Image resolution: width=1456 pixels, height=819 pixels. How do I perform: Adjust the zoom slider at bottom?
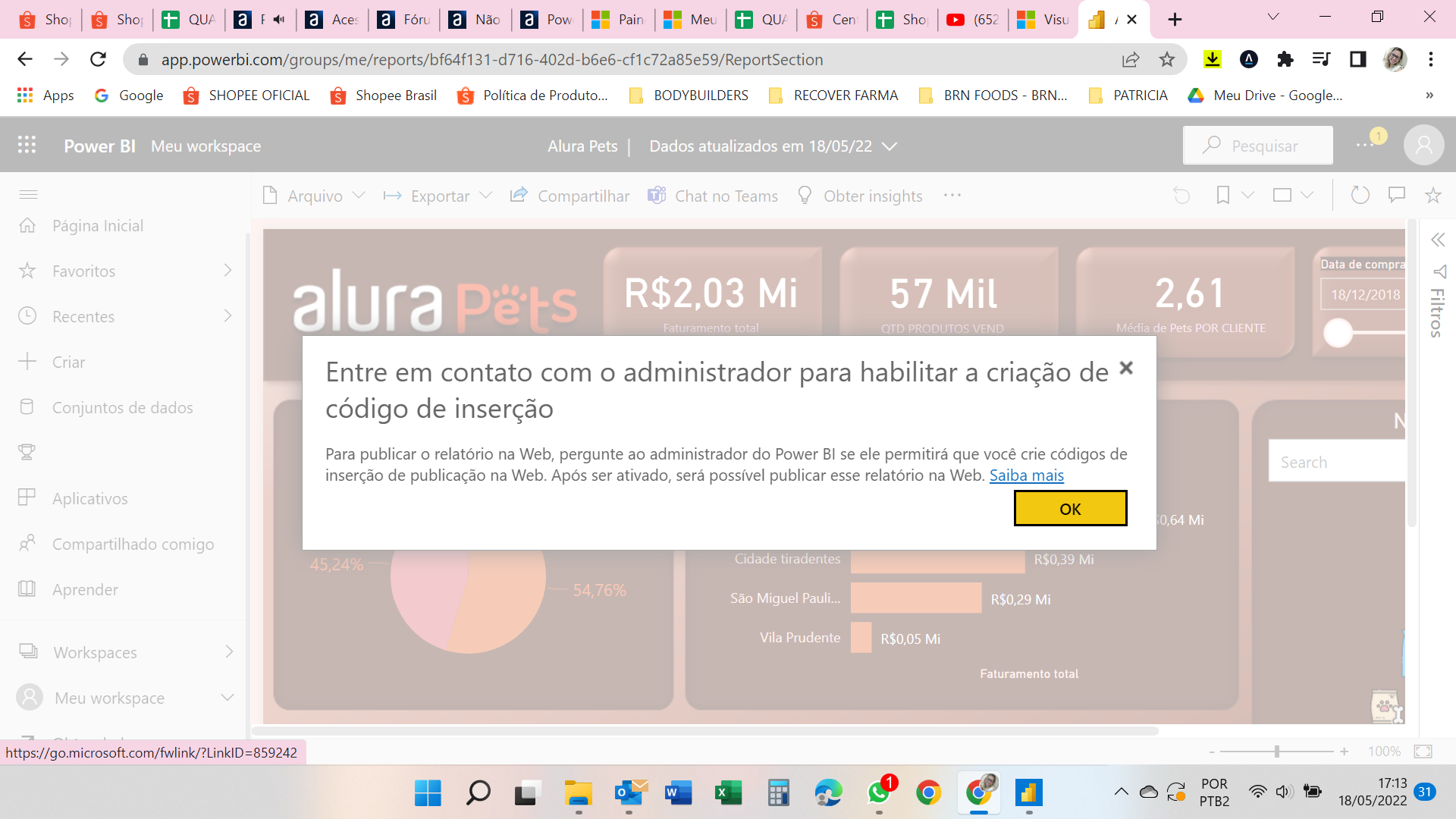[1277, 752]
